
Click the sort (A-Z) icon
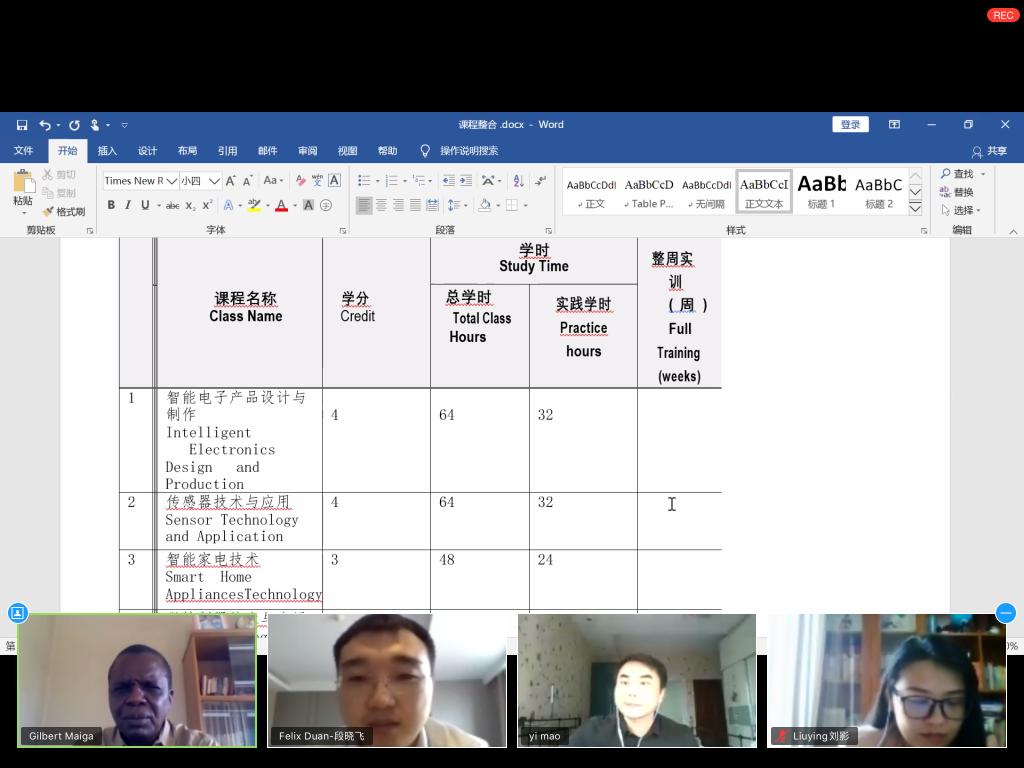point(518,181)
